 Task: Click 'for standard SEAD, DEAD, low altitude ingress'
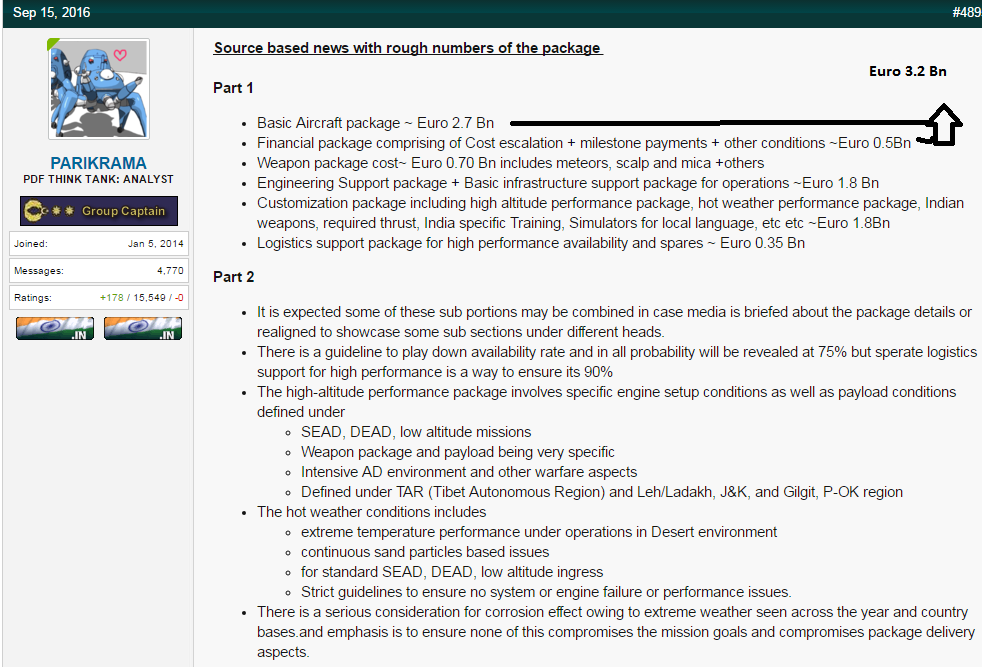(452, 572)
